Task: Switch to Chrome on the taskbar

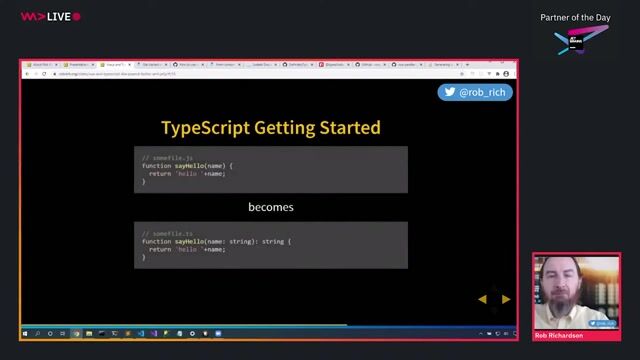Action: 76,333
